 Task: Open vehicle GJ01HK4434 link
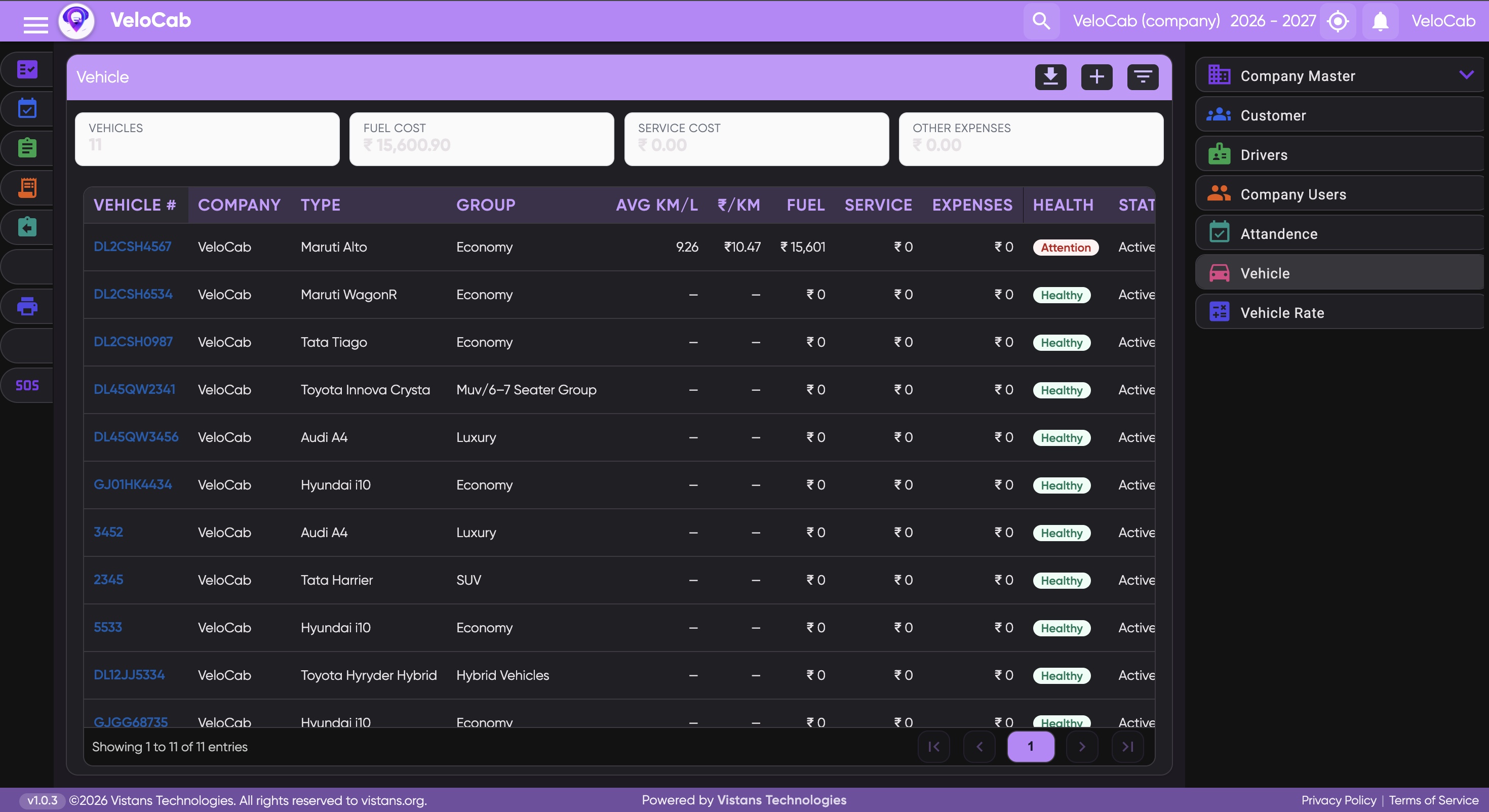[x=133, y=484]
